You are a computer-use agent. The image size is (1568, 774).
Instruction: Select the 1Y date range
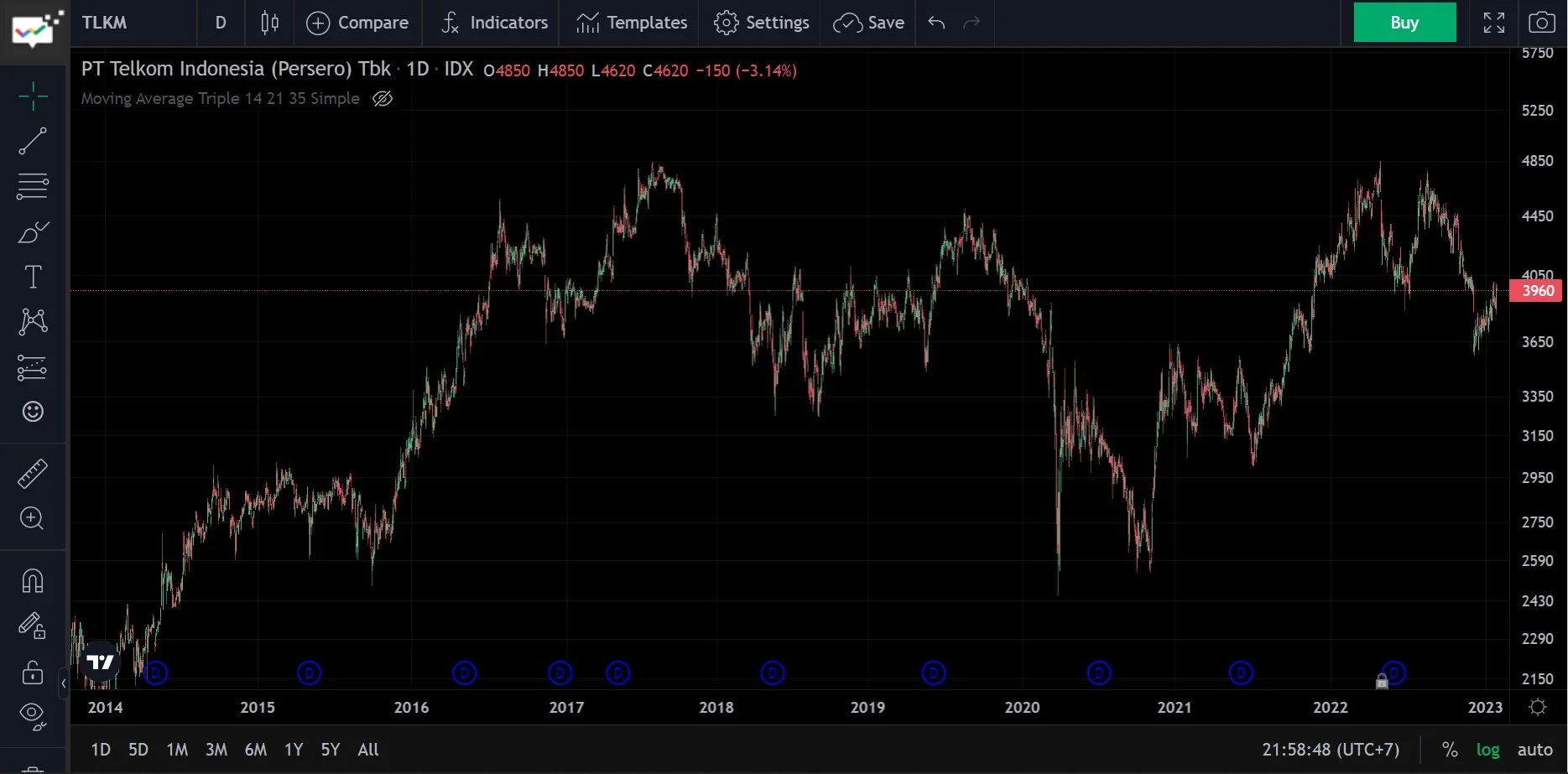[x=294, y=750]
